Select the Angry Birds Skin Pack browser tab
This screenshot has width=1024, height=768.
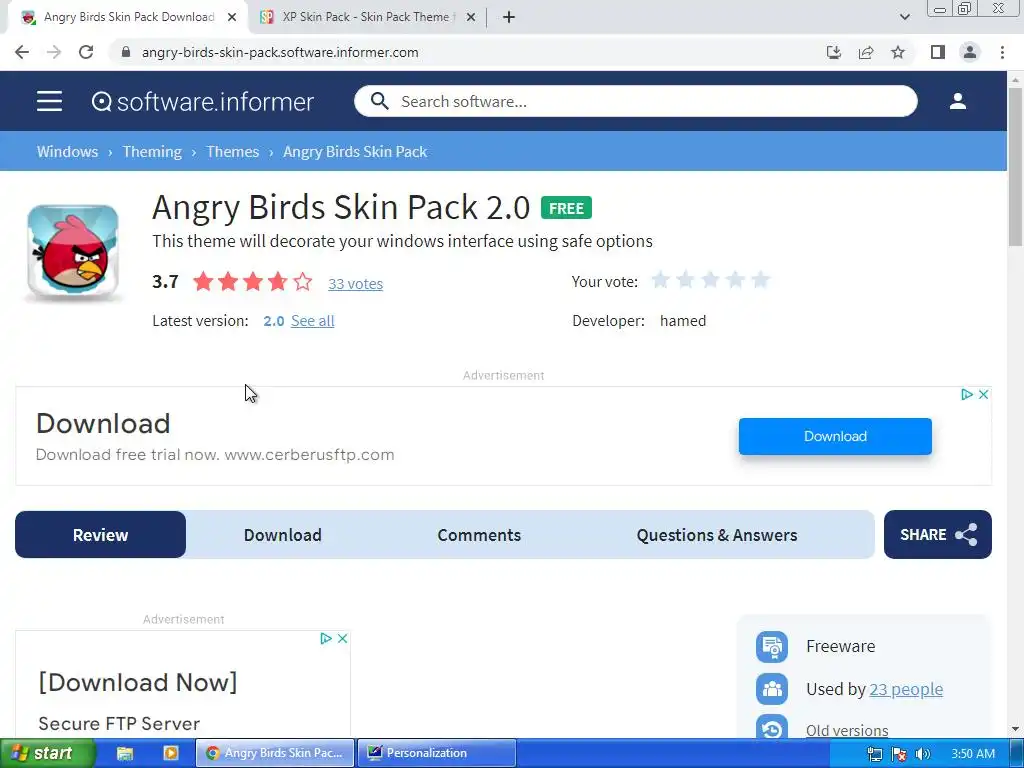click(x=128, y=17)
